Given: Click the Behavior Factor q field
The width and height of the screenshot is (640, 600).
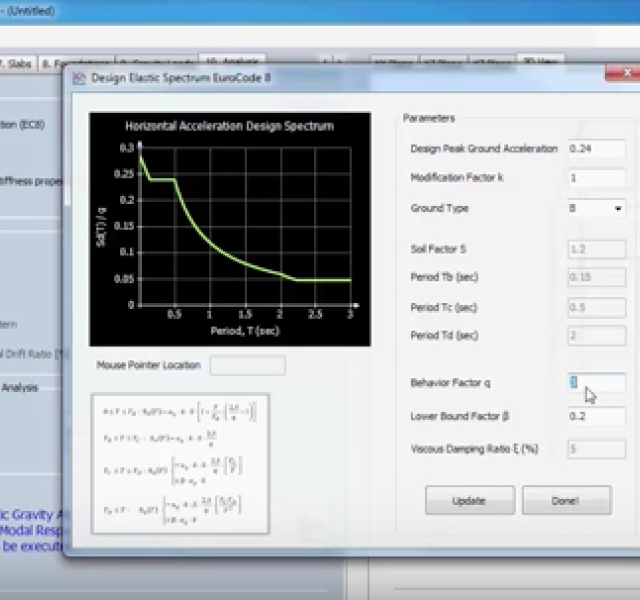Looking at the screenshot, I should click(596, 383).
